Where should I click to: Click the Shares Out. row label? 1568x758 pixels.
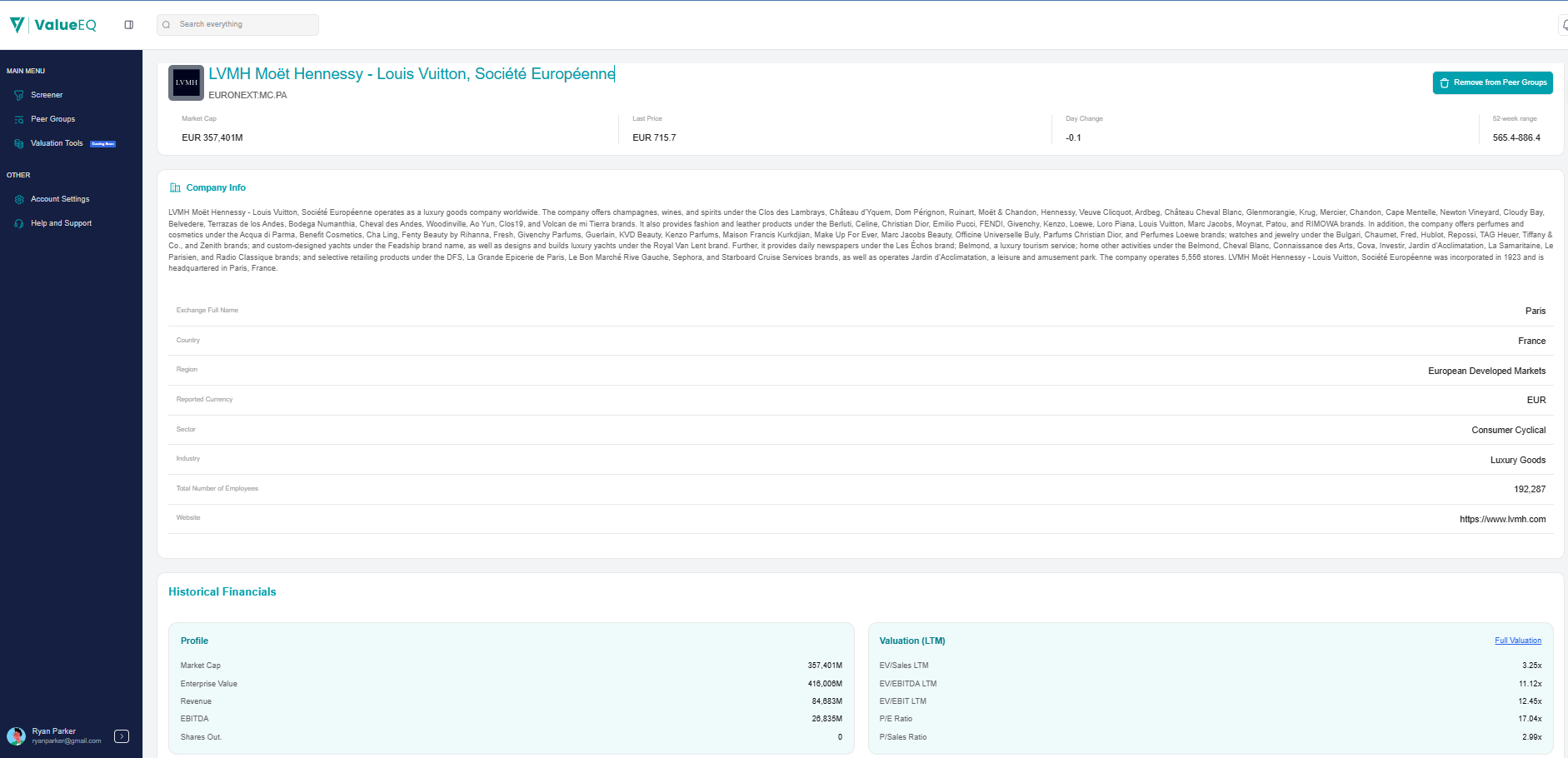201,737
